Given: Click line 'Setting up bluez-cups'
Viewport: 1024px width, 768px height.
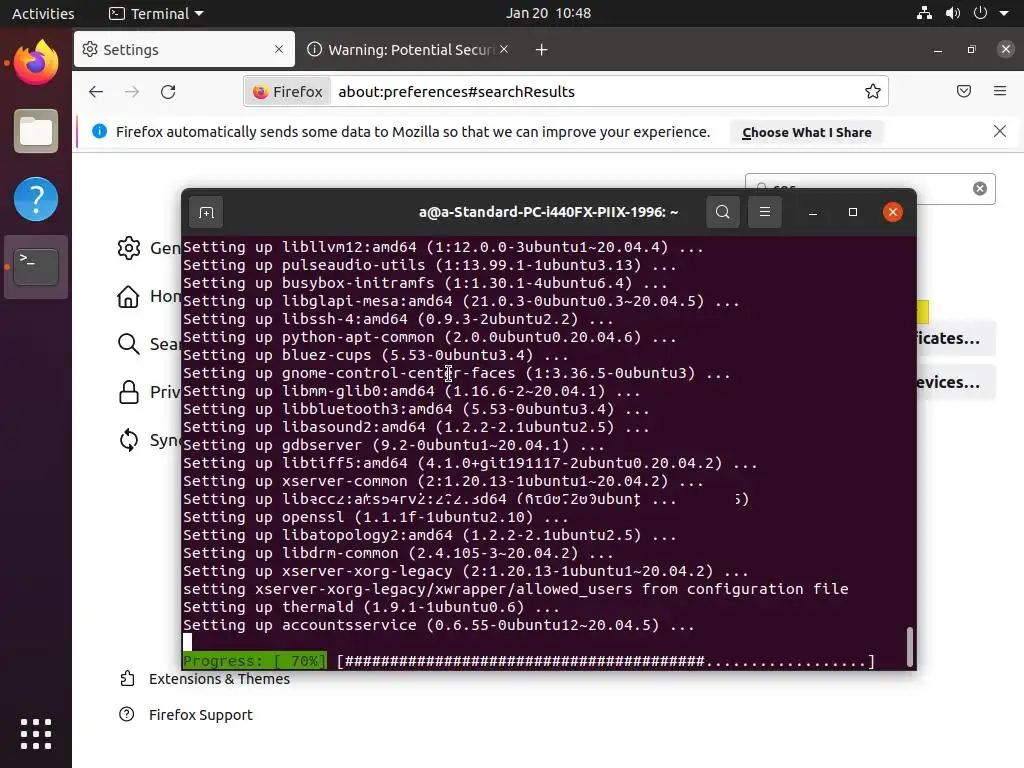Looking at the screenshot, I should [x=376, y=355].
